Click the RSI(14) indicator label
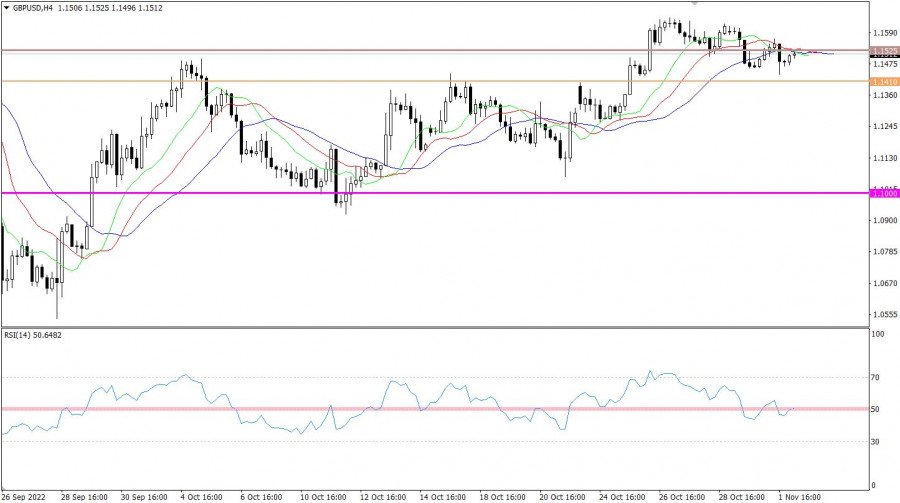 click(20, 335)
